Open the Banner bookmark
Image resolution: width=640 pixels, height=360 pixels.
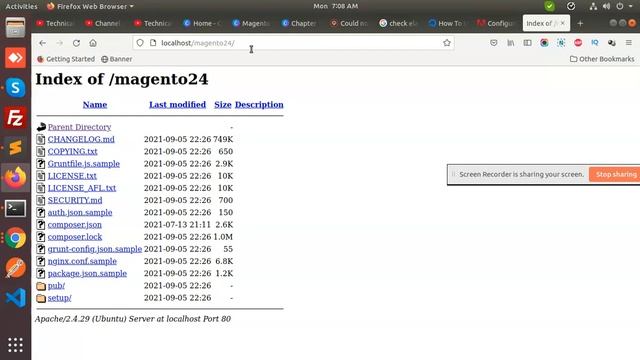[117, 59]
